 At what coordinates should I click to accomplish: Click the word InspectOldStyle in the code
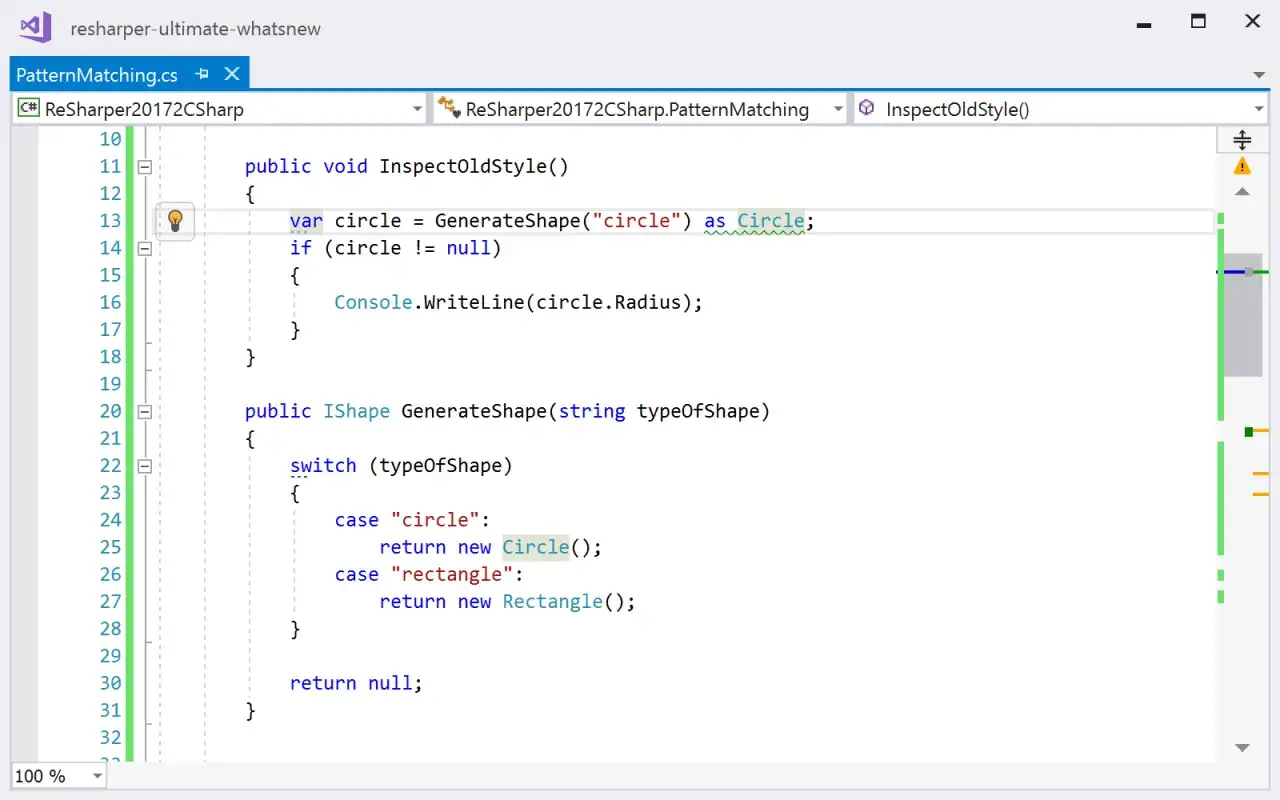pos(463,166)
